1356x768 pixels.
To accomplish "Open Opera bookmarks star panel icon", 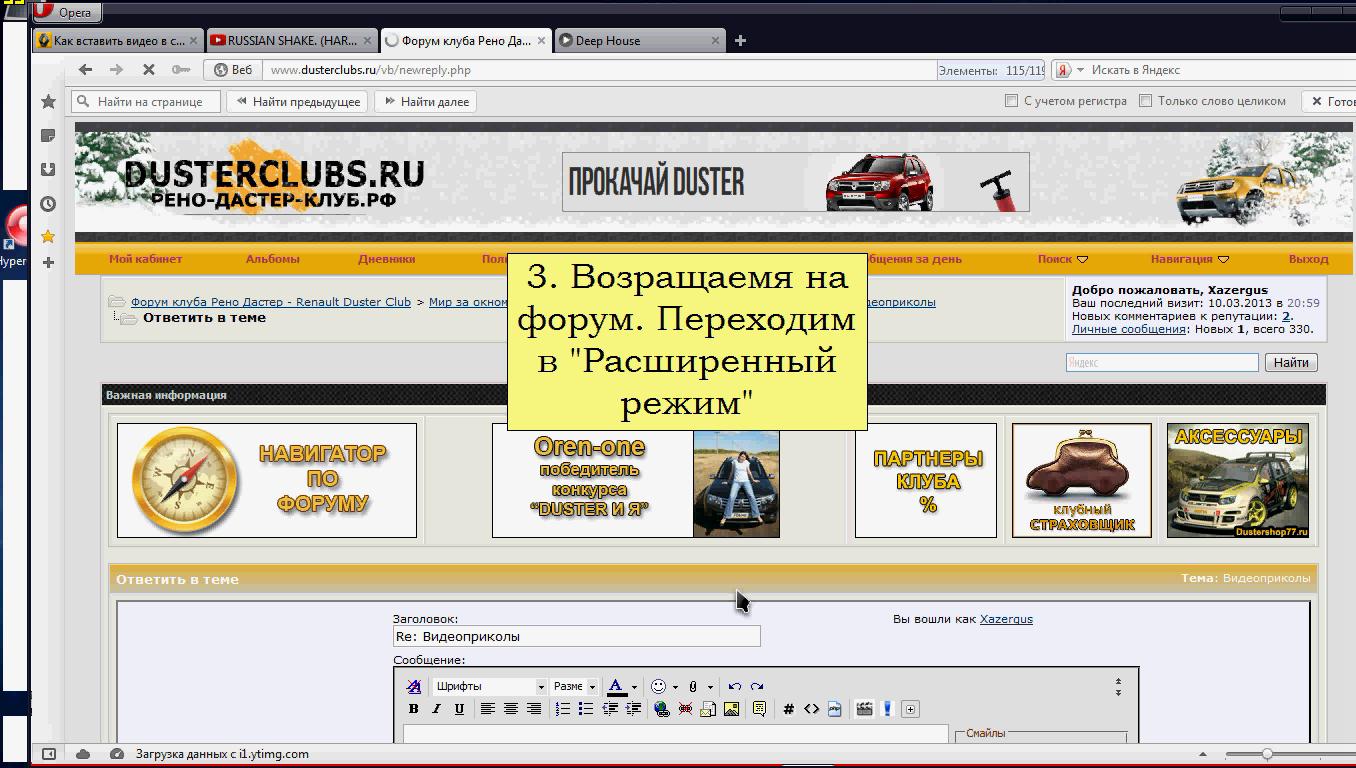I will point(47,101).
